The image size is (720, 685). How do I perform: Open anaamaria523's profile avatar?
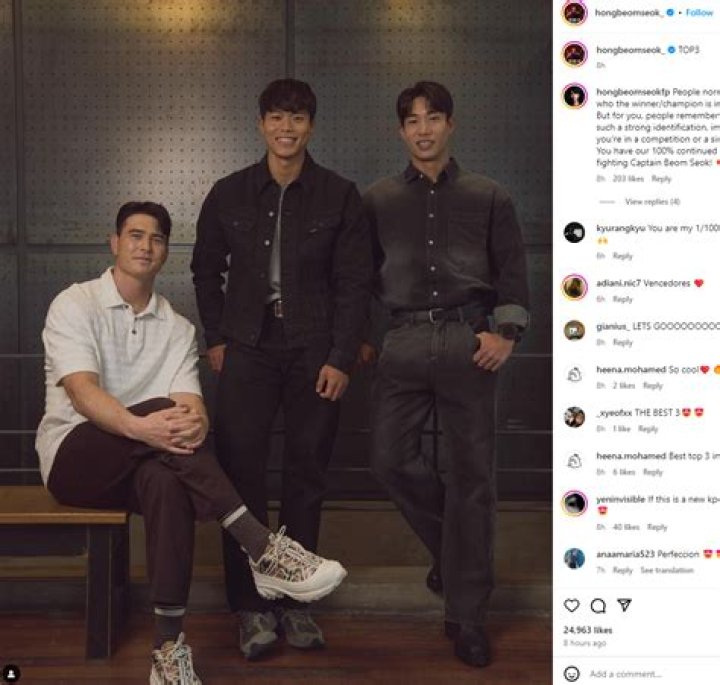click(x=574, y=558)
